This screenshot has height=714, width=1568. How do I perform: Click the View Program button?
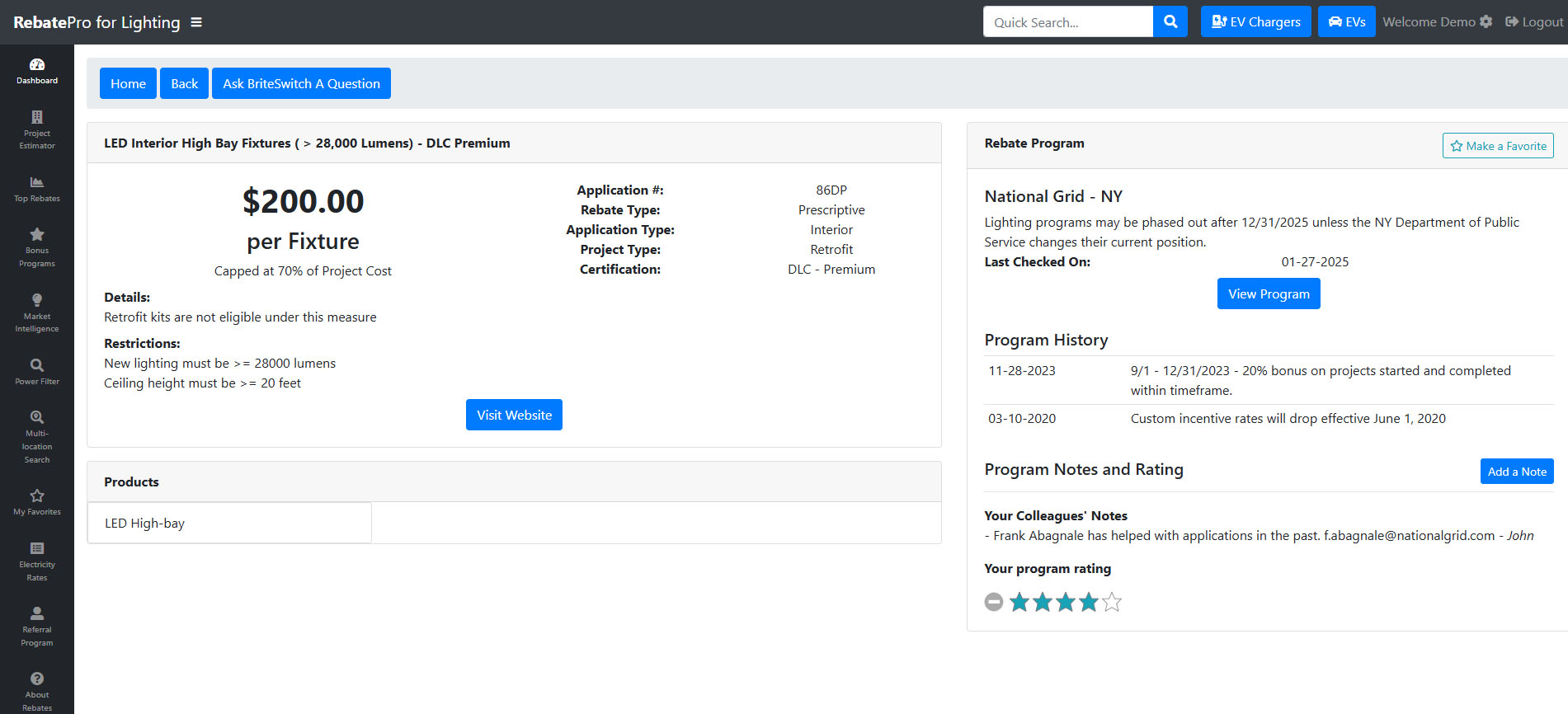[1269, 294]
